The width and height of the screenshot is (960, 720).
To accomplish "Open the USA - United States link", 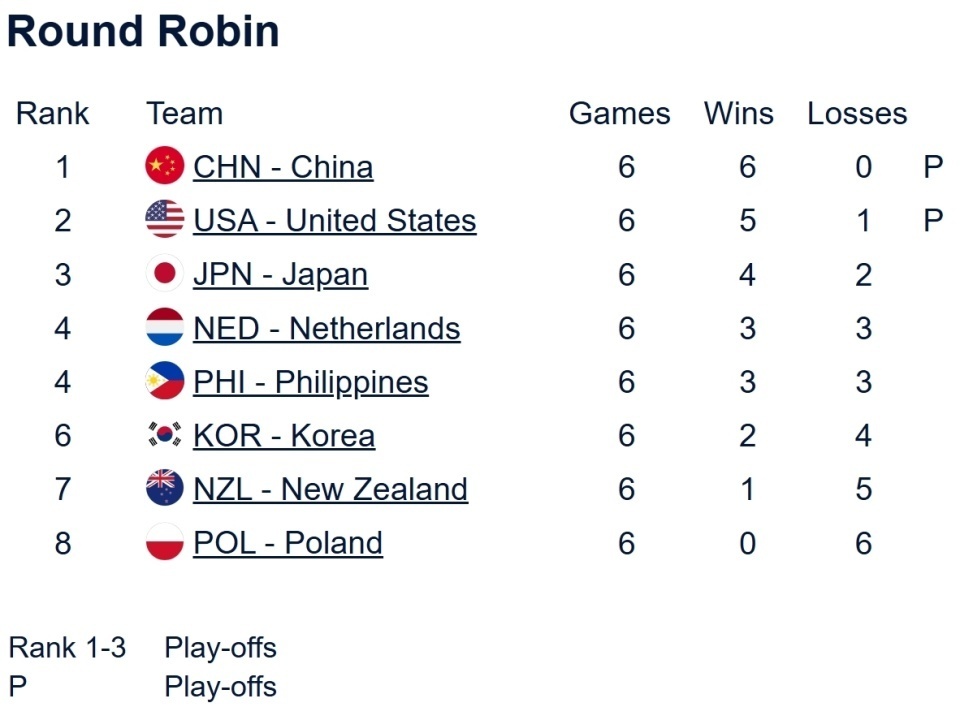I will pyautogui.click(x=335, y=220).
